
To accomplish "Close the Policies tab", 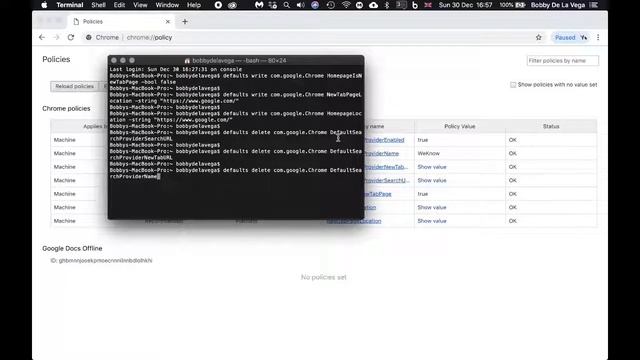I will click(168, 22).
